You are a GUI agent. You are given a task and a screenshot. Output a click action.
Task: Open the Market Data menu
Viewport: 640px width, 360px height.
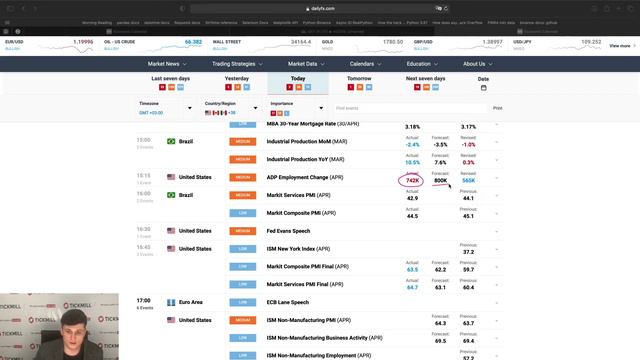[306, 64]
